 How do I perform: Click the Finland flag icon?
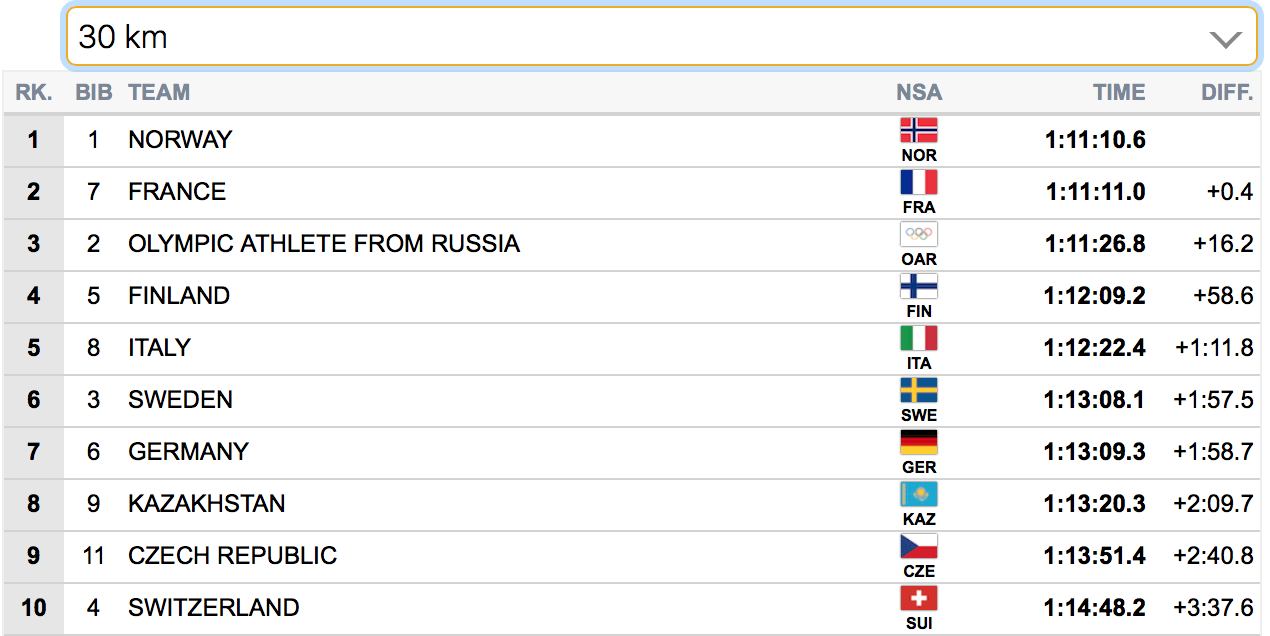918,286
